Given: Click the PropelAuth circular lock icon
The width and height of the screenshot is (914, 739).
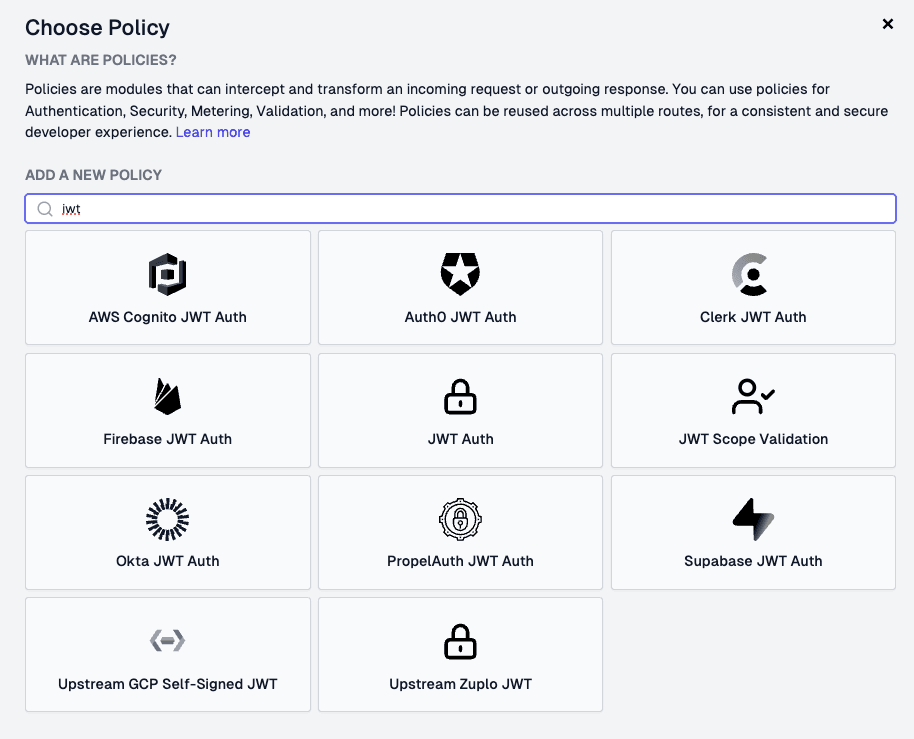Looking at the screenshot, I should click(x=460, y=519).
